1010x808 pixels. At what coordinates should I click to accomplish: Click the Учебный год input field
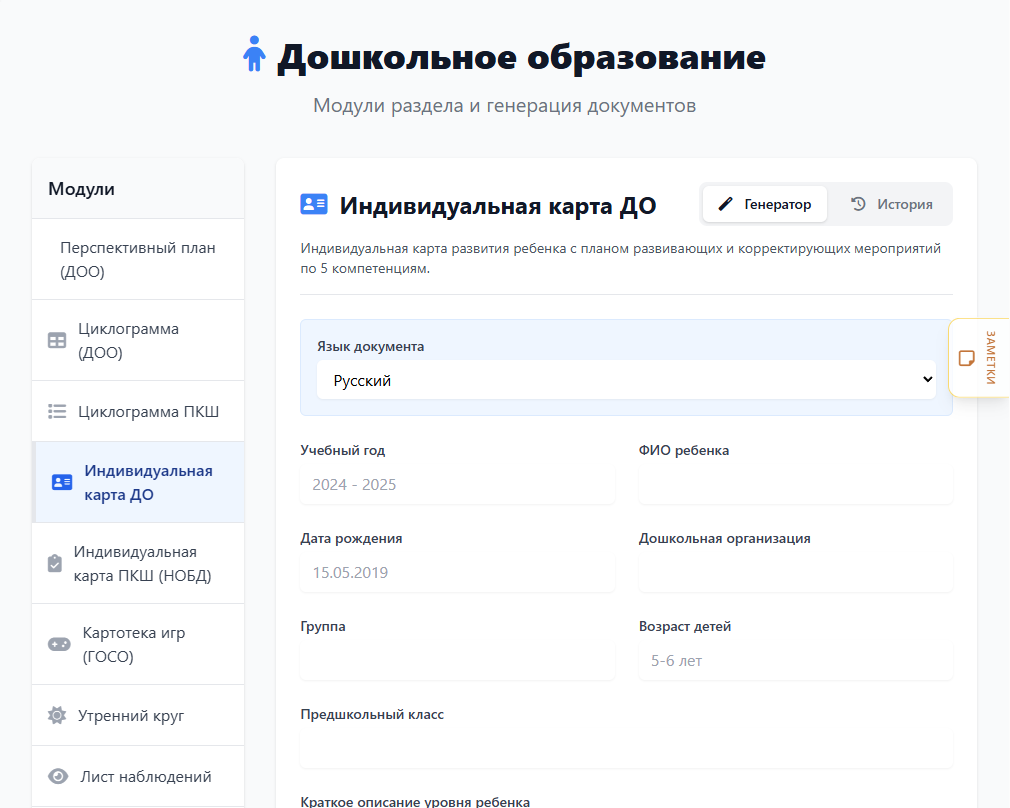pos(457,485)
